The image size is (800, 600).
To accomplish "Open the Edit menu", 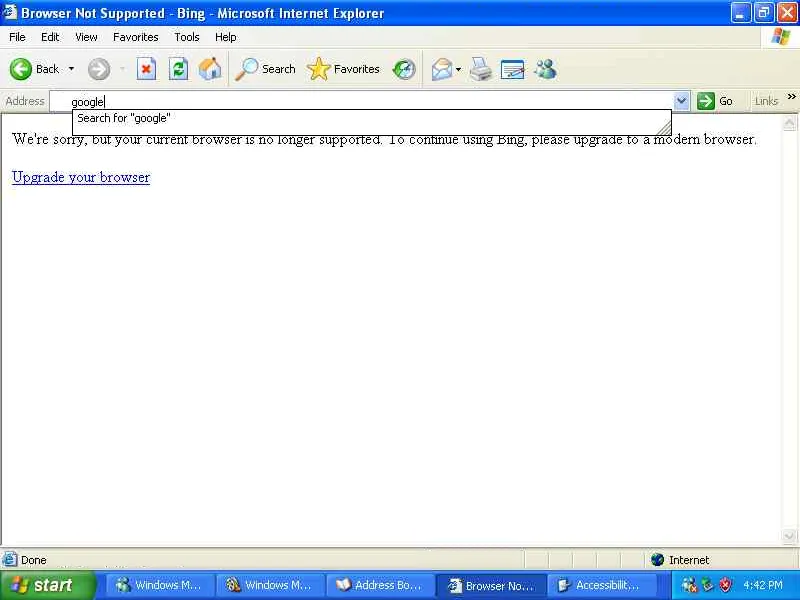I will click(50, 37).
